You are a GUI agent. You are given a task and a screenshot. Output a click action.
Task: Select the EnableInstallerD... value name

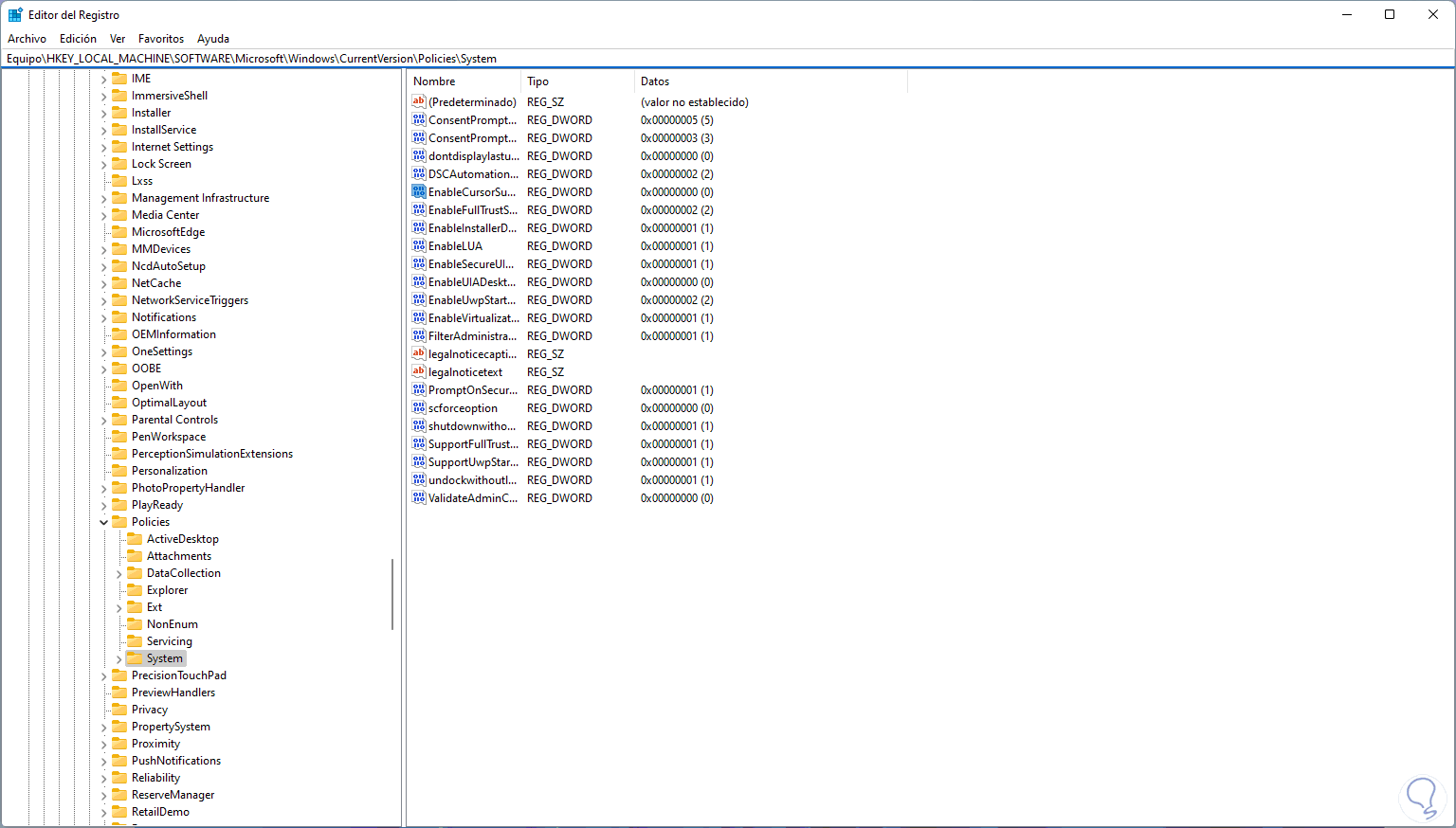[473, 227]
